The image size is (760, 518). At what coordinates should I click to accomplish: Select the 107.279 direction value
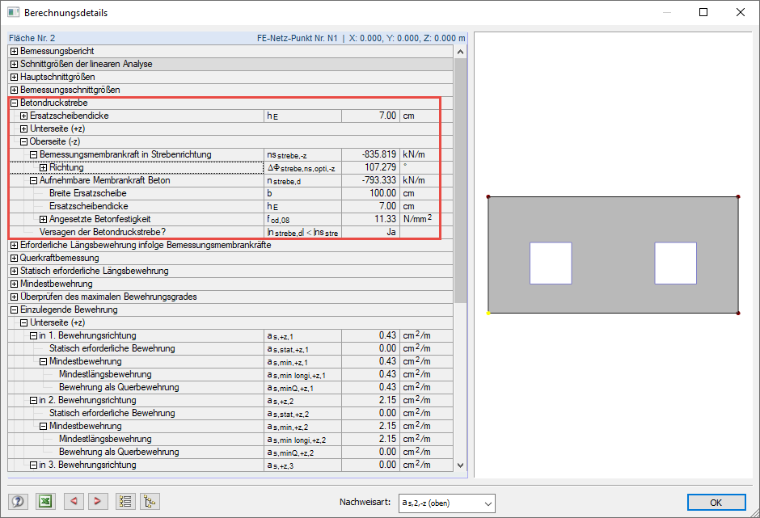(x=371, y=167)
